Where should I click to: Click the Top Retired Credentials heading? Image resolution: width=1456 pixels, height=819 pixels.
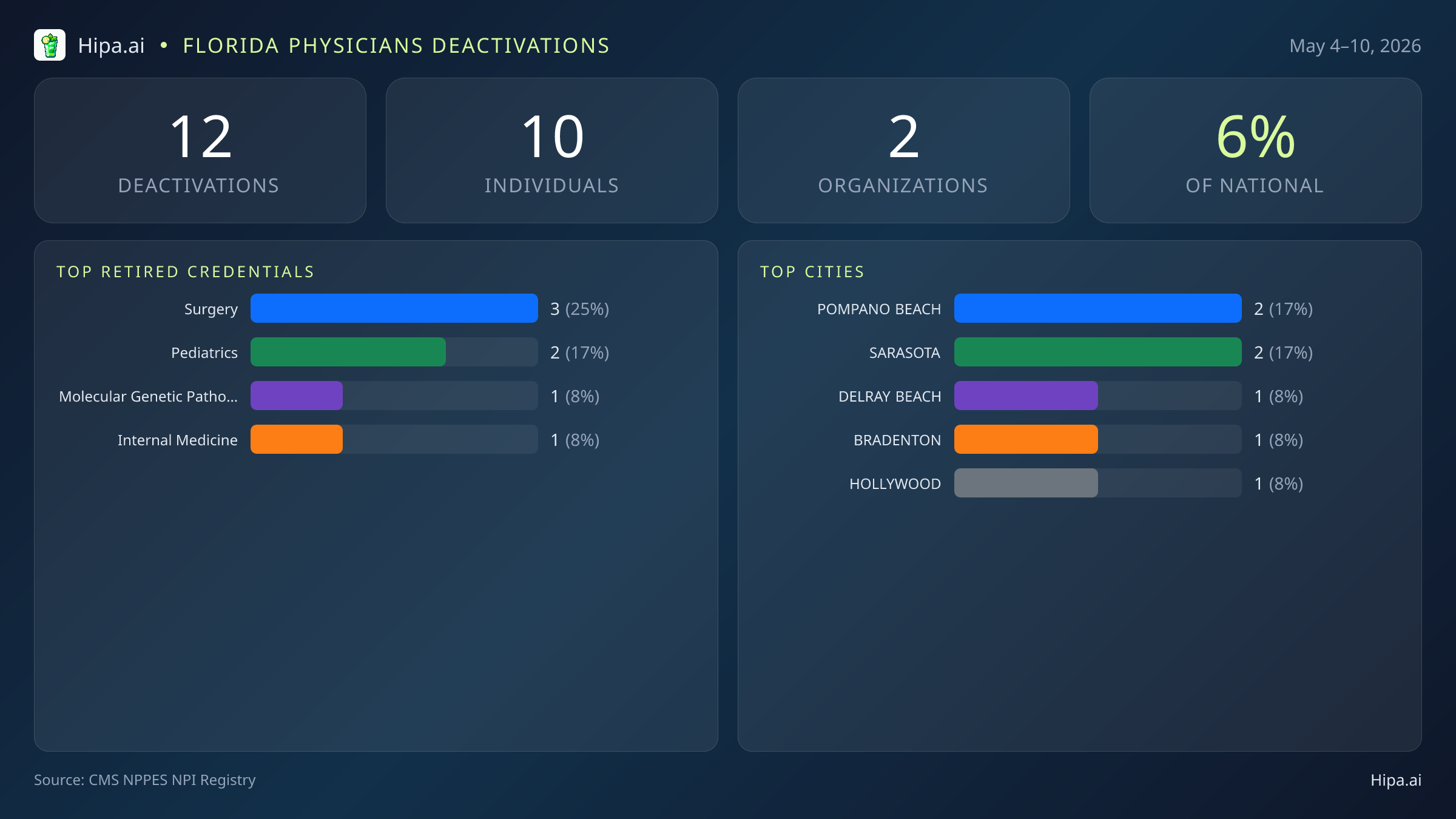click(185, 272)
